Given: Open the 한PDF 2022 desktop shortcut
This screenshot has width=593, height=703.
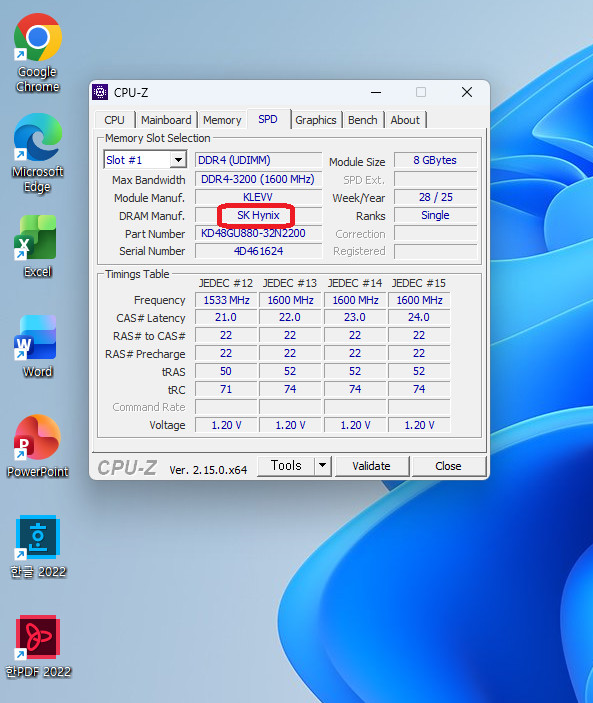Looking at the screenshot, I should coord(38,647).
